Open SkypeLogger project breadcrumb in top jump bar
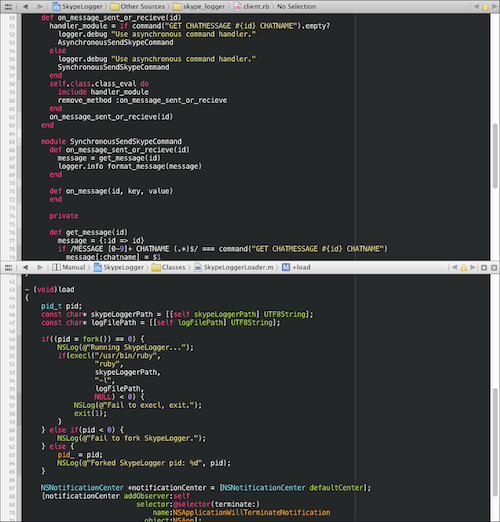This screenshot has width=500, height=522. click(78, 7)
